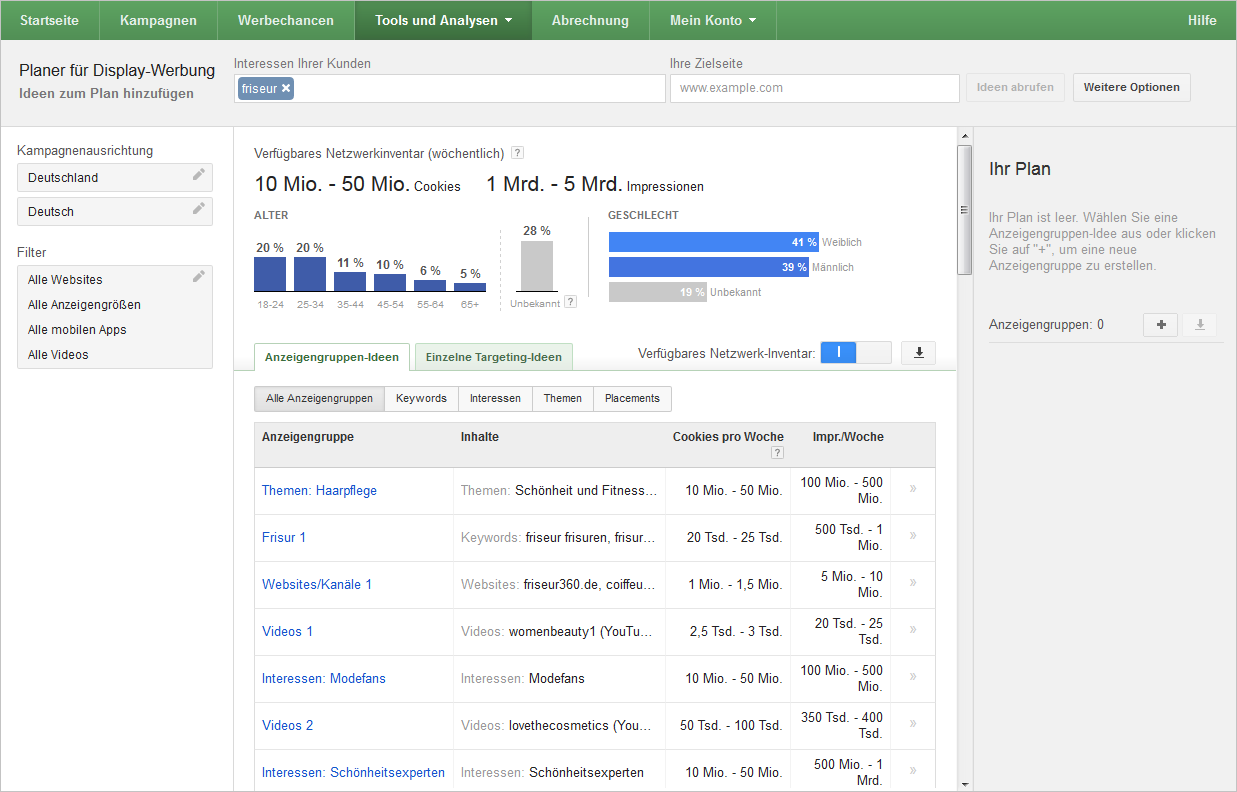Open Werbechancen section
Image resolution: width=1237 pixels, height=792 pixels.
[x=286, y=20]
